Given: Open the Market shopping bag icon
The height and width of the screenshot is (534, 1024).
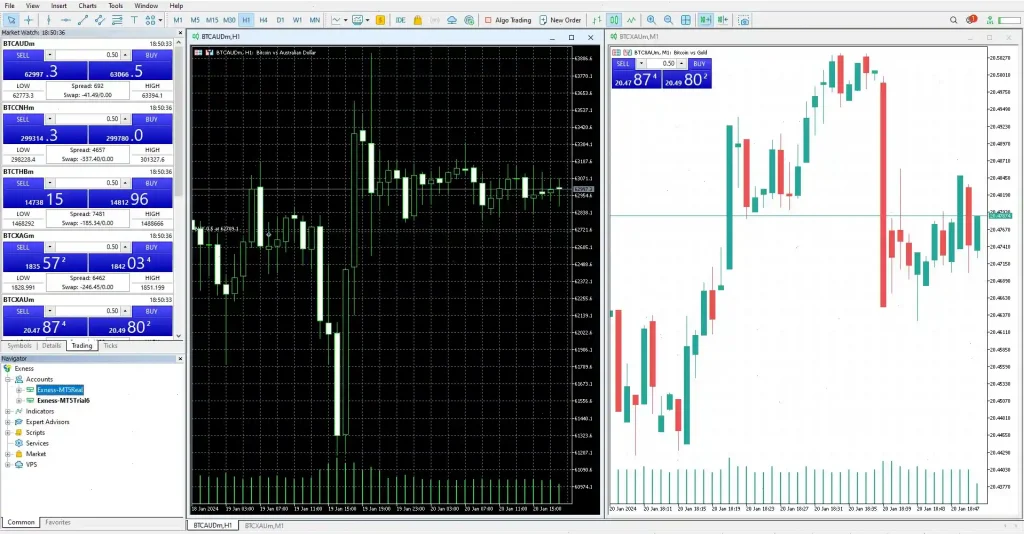Looking at the screenshot, I should (x=417, y=20).
